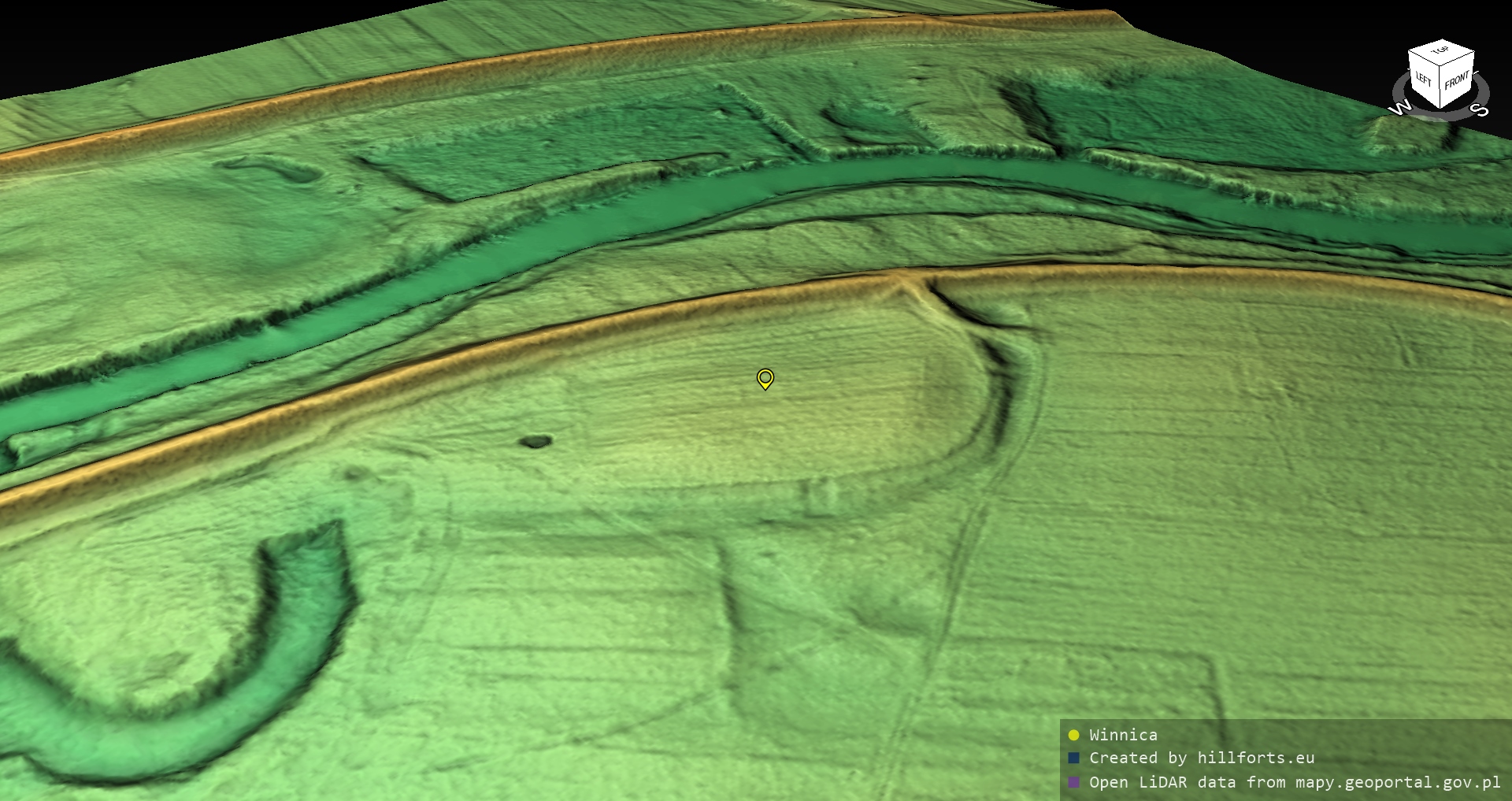Click the TOP face of the view cube
The image size is (1512, 801).
pos(1441,51)
